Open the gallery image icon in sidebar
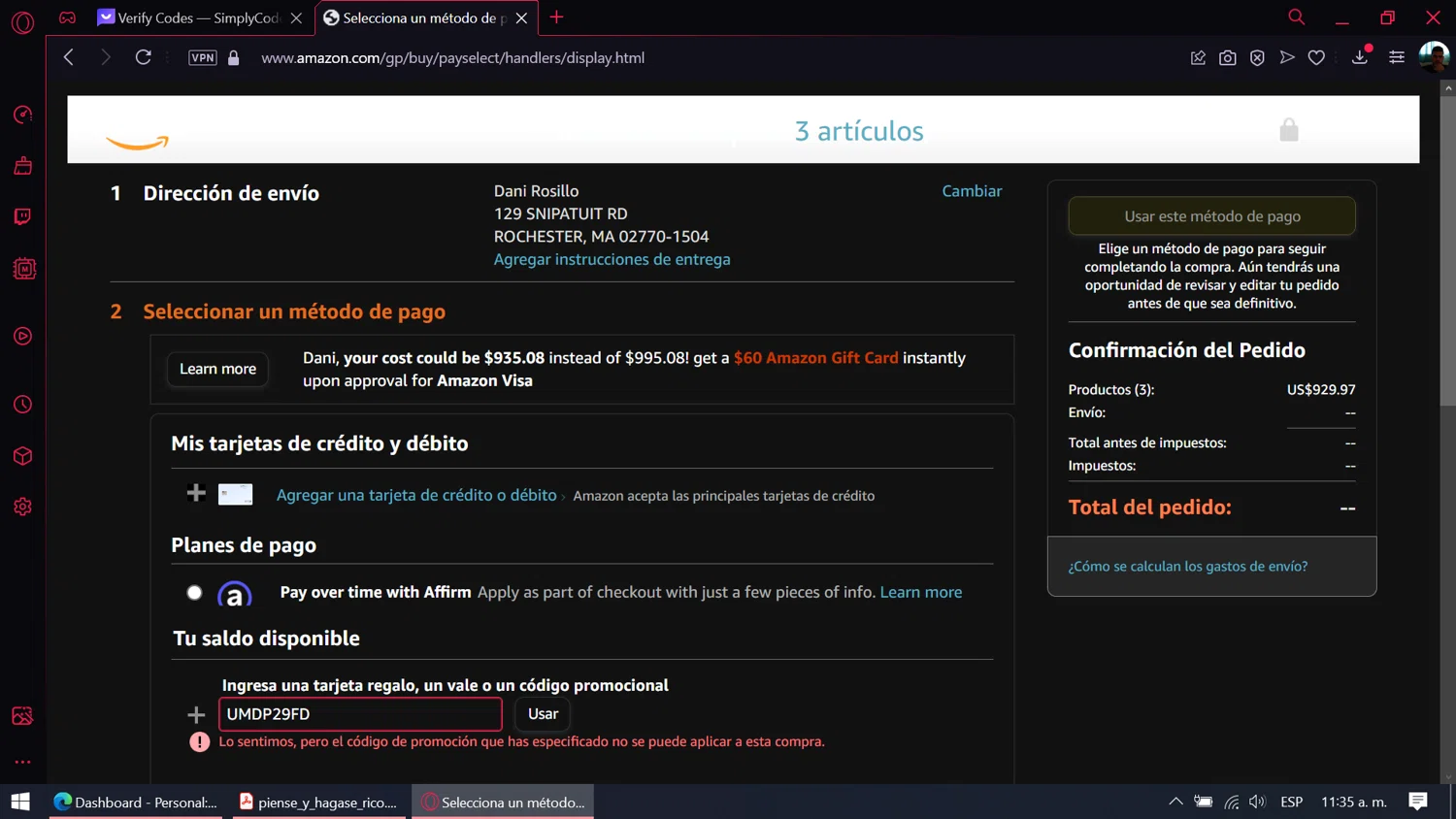The image size is (1456, 819). pyautogui.click(x=22, y=716)
